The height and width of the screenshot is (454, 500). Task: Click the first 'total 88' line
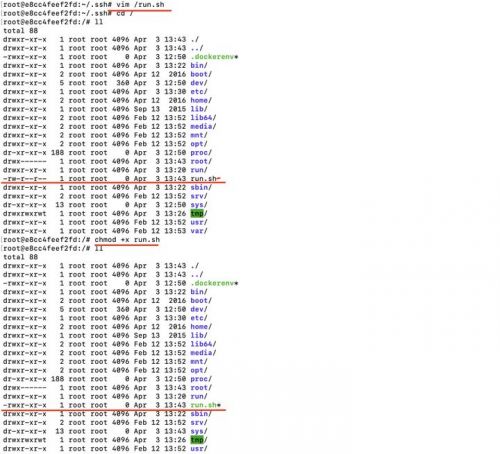20,31
